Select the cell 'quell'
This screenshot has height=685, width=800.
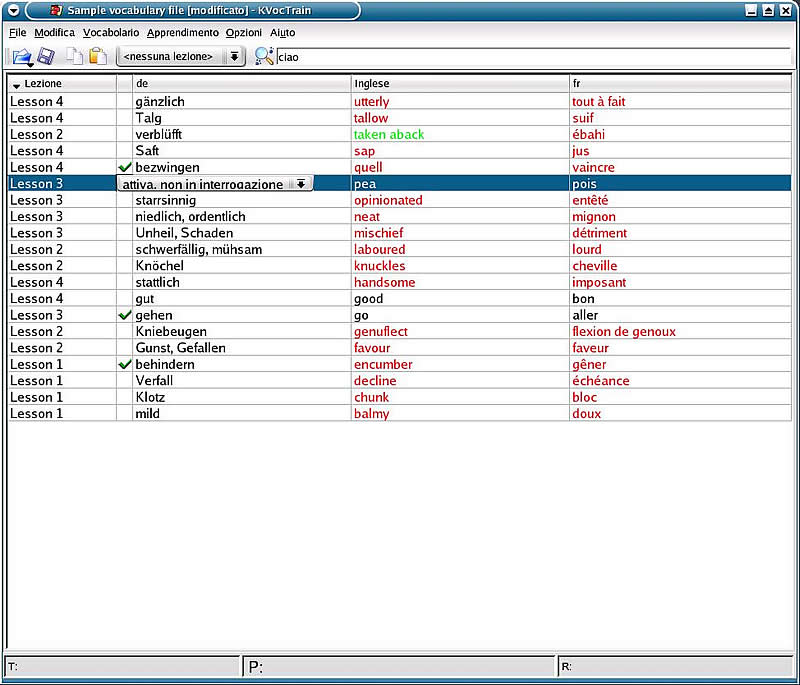pyautogui.click(x=460, y=167)
